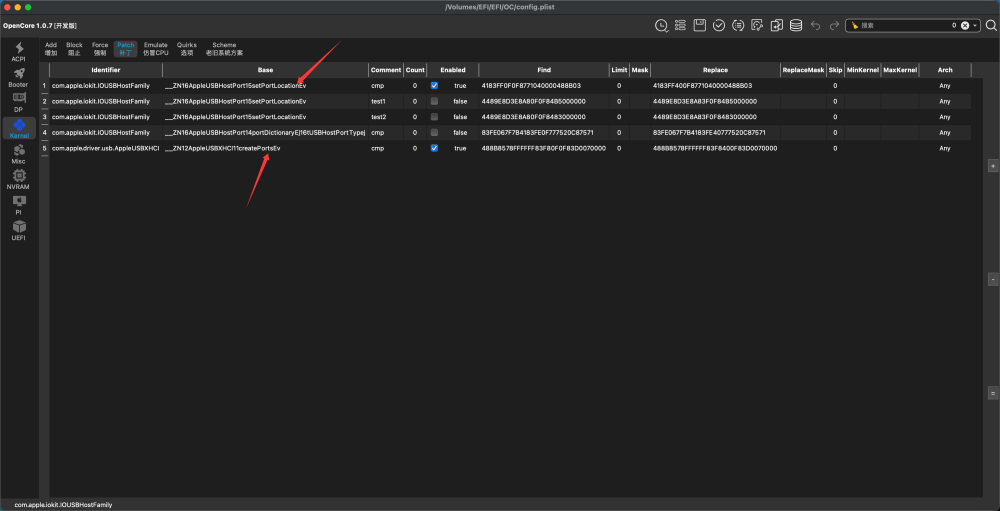The width and height of the screenshot is (1000, 511).
Task: Click the broom icon in search box
Action: (855, 26)
